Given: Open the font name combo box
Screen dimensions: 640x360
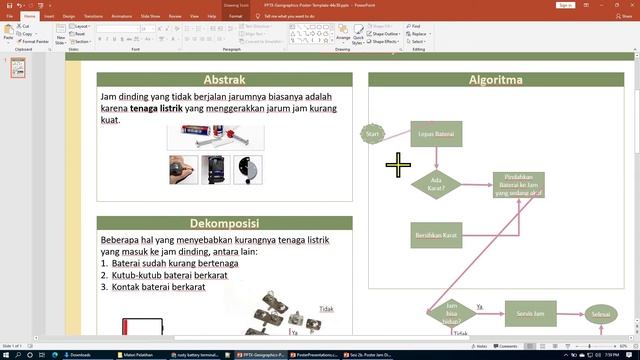Looking at the screenshot, I should tap(118, 29).
